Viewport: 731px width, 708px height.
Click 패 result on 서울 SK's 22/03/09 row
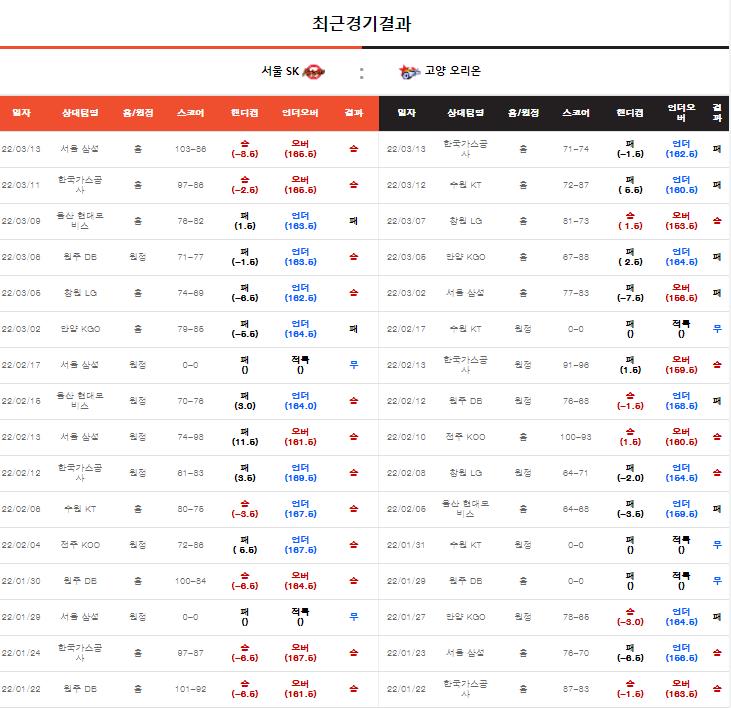pyautogui.click(x=353, y=221)
